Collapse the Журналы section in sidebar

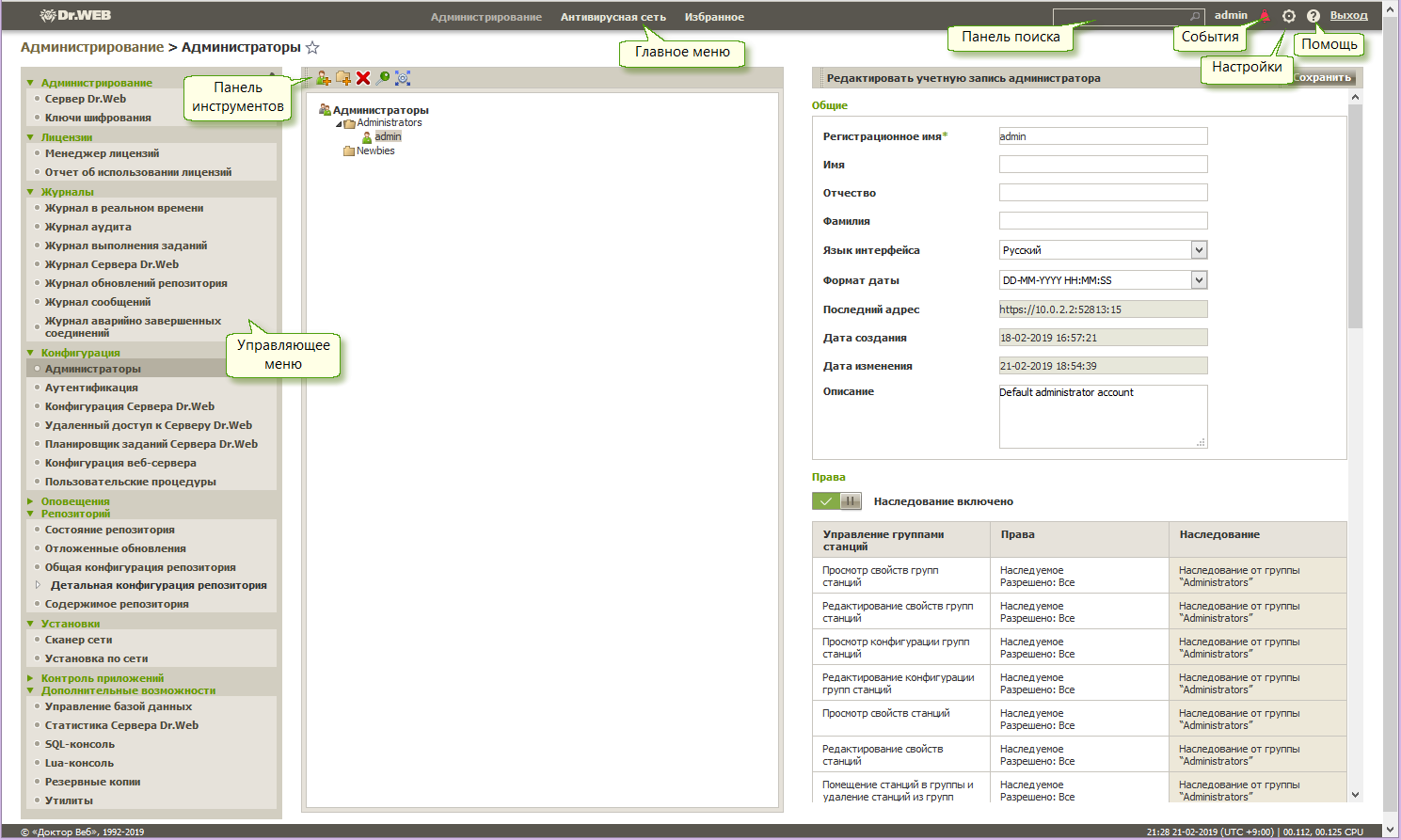pos(30,193)
